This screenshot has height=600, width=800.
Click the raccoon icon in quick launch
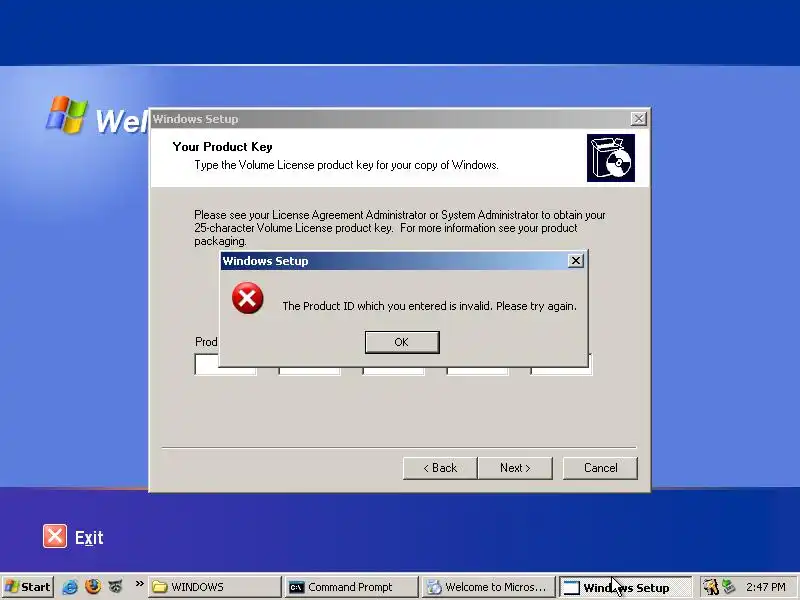[x=116, y=587]
